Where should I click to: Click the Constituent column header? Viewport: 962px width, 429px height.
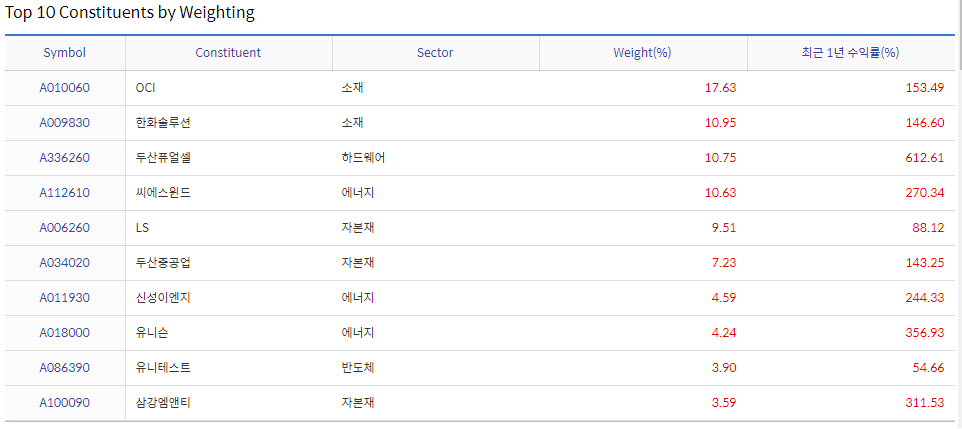pyautogui.click(x=228, y=53)
